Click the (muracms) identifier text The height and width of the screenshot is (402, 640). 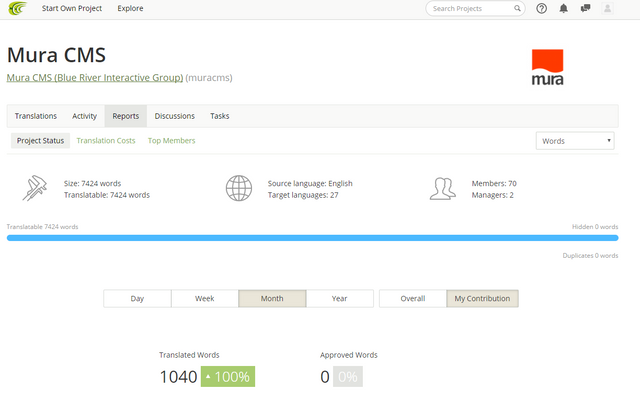click(x=209, y=78)
